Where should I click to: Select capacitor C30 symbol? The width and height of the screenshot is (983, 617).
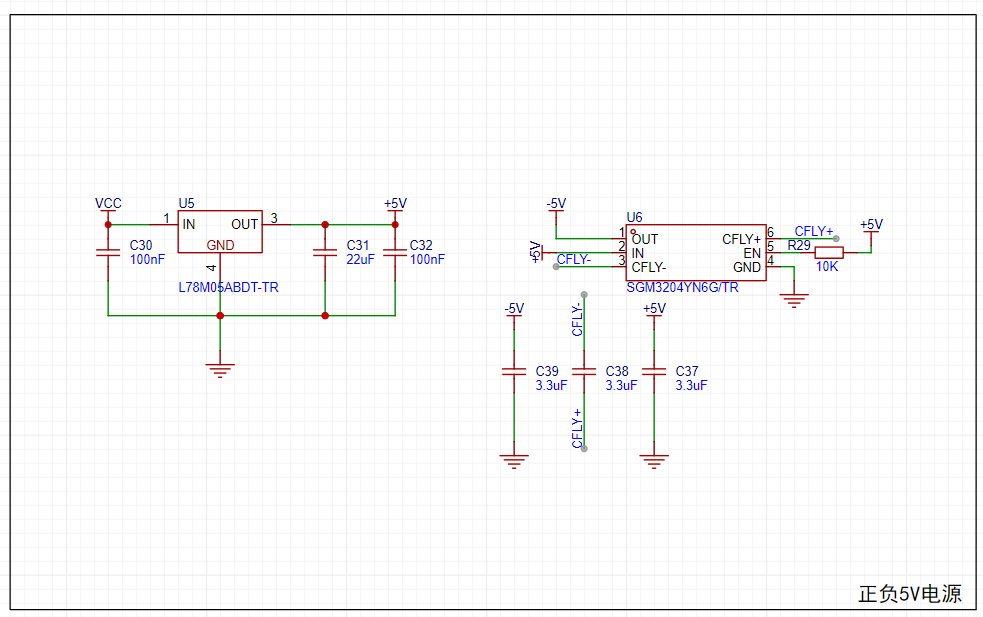coord(108,253)
